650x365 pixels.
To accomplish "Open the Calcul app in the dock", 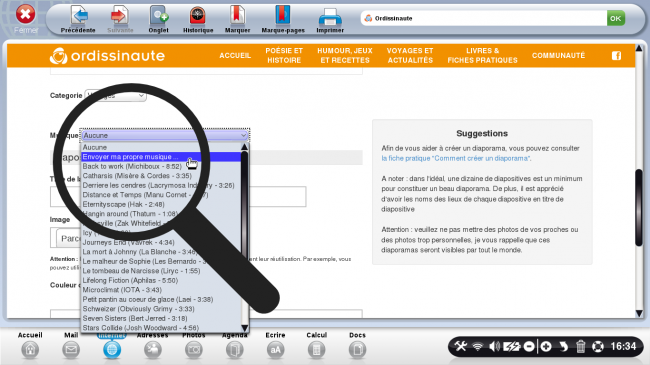I will click(x=316, y=350).
